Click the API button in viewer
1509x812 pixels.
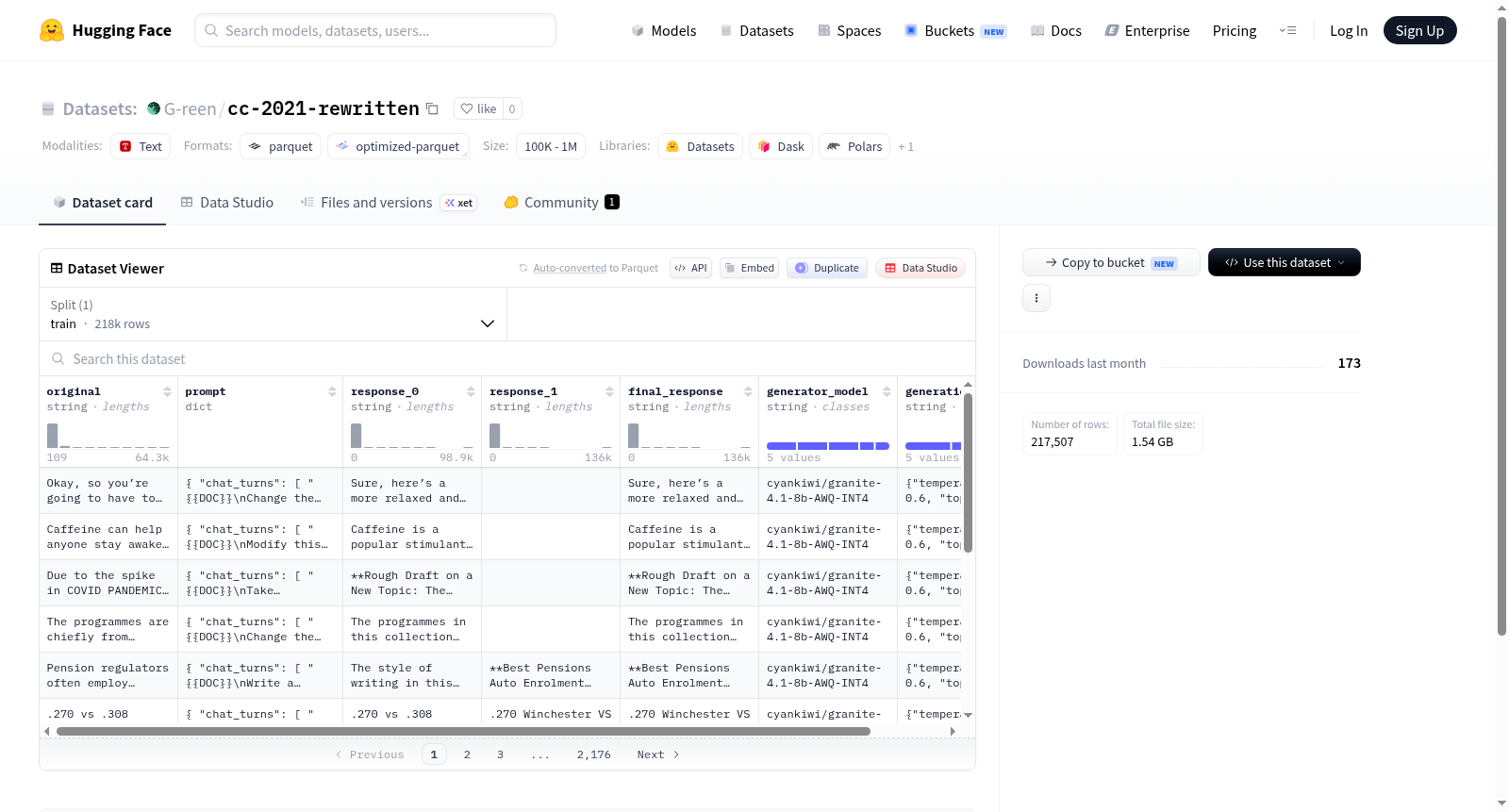click(690, 268)
